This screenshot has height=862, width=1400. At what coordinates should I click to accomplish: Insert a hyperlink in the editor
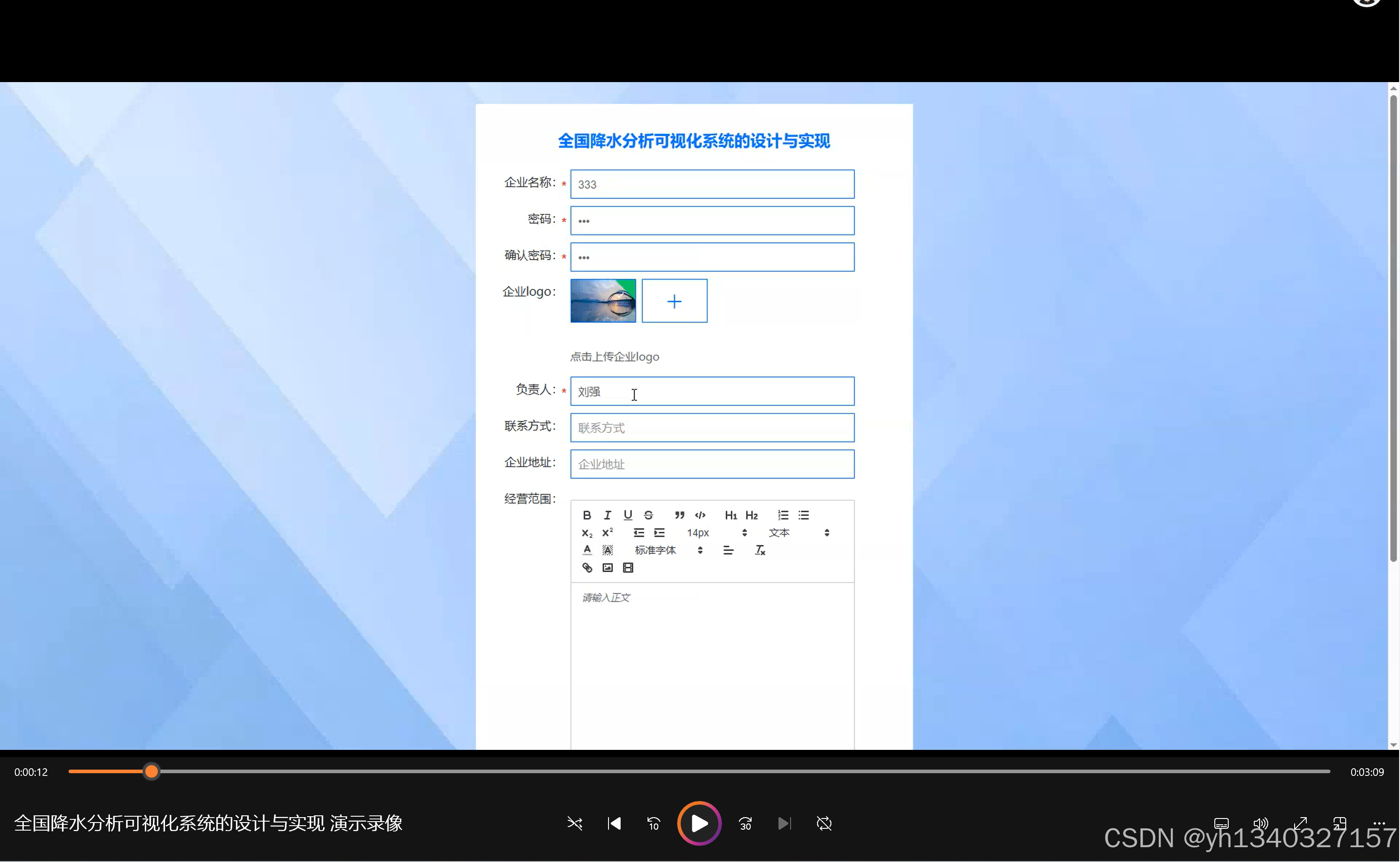[x=587, y=567]
